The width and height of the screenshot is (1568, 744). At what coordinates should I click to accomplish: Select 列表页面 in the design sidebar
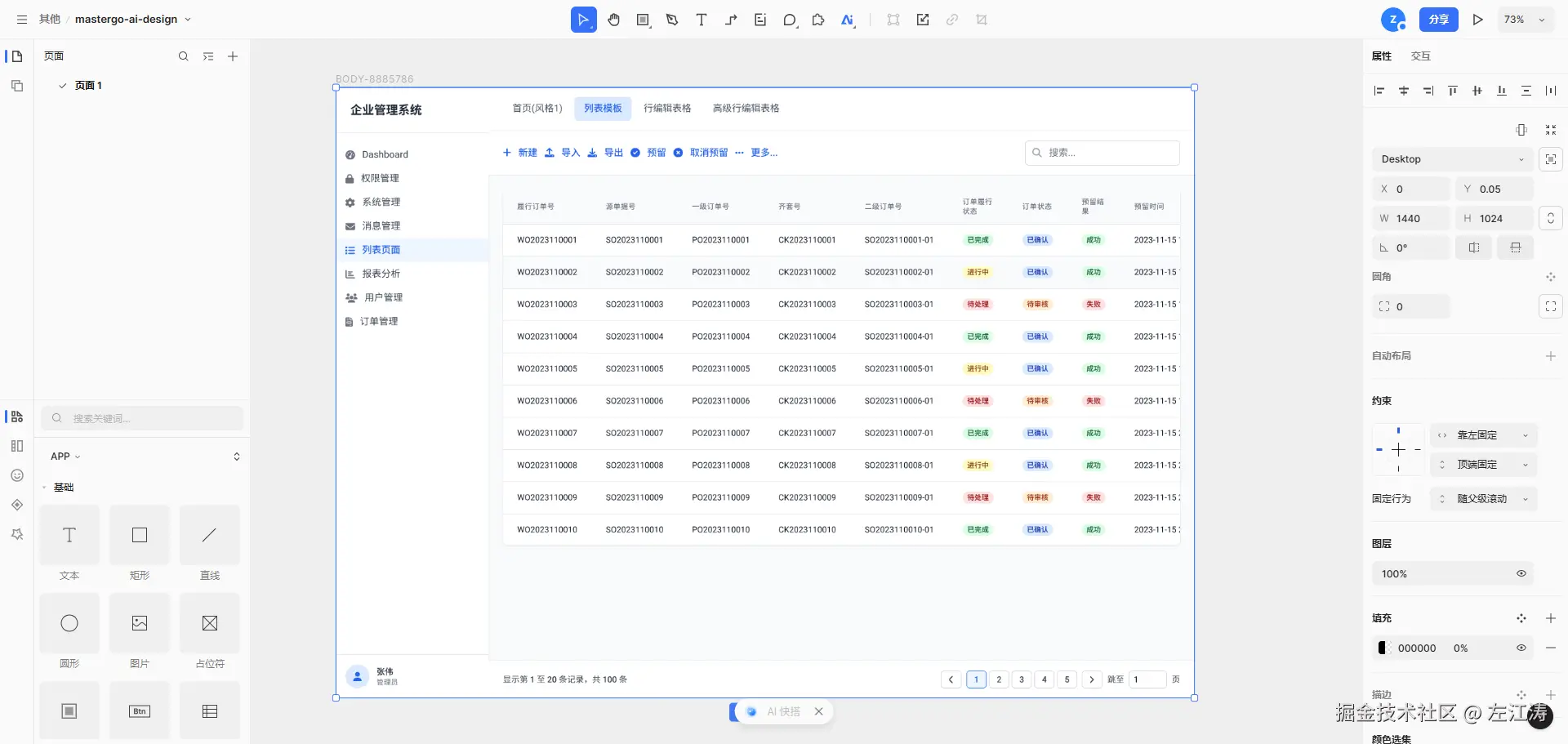coord(412,250)
